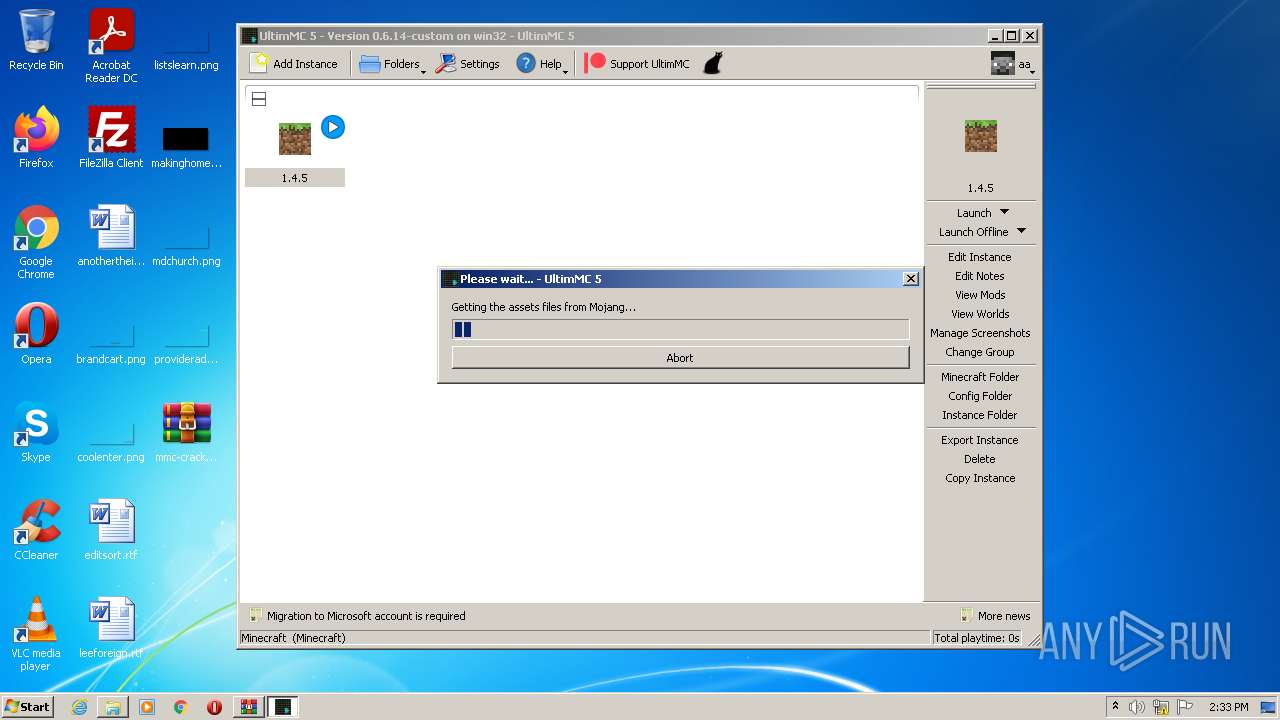Open View Mods

[x=980, y=295]
